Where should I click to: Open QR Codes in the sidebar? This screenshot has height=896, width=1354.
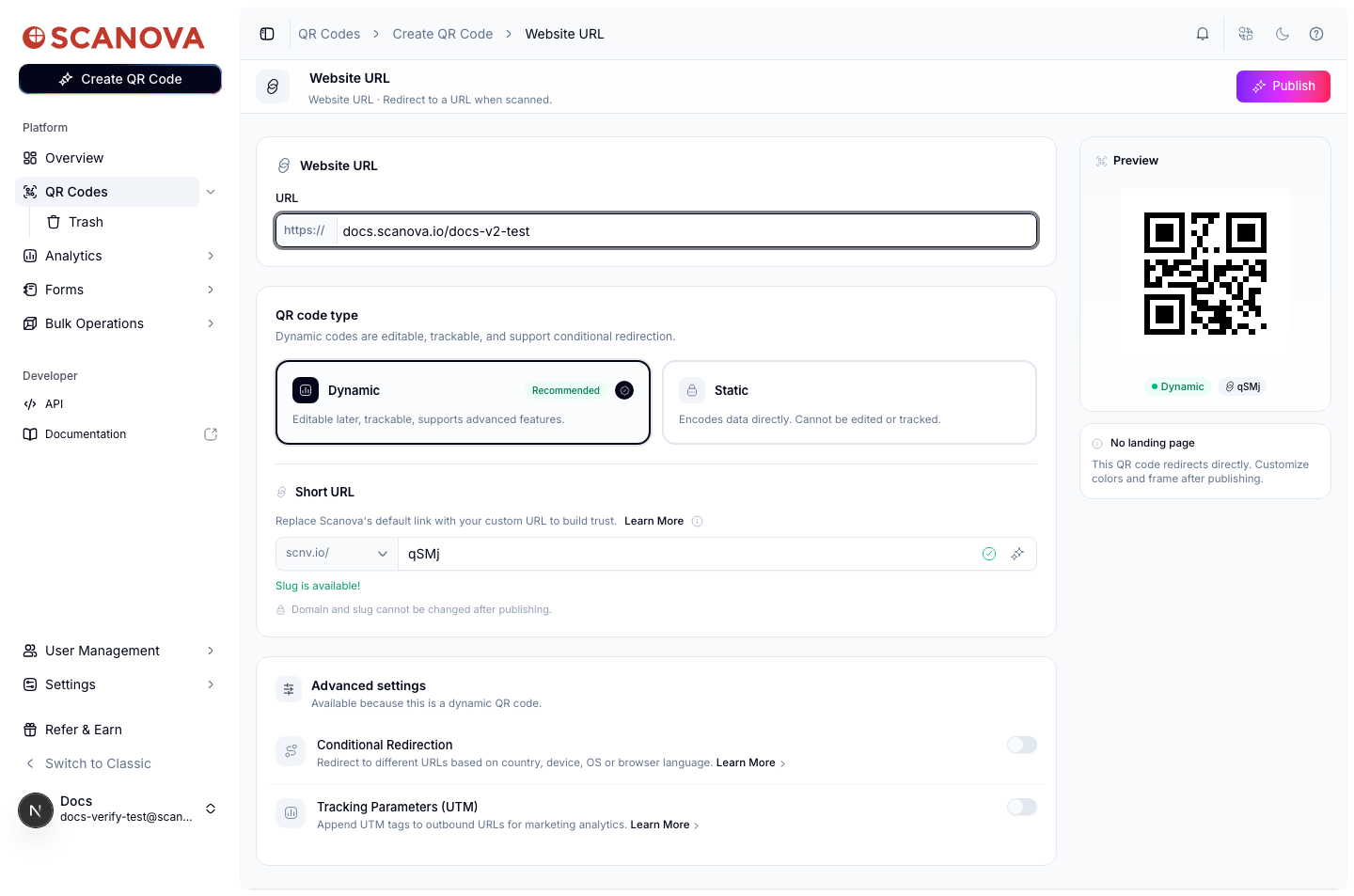click(107, 192)
